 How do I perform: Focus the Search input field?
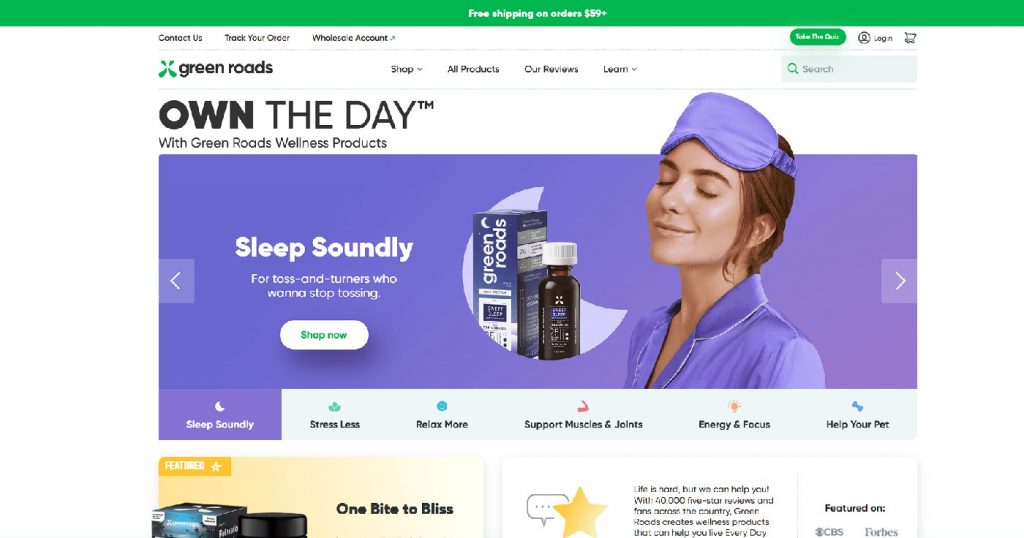pyautogui.click(x=849, y=69)
